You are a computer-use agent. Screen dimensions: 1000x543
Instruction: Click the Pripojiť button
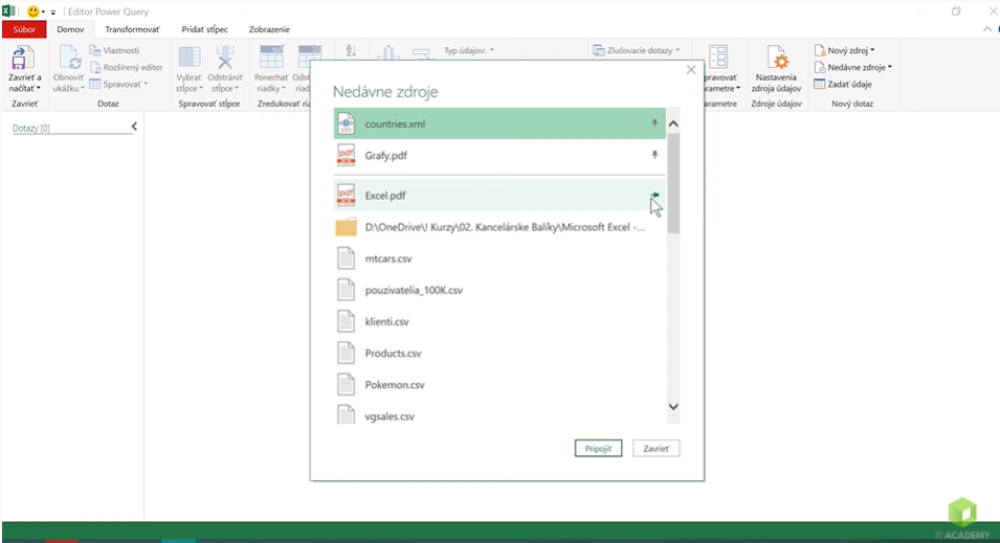(x=599, y=448)
